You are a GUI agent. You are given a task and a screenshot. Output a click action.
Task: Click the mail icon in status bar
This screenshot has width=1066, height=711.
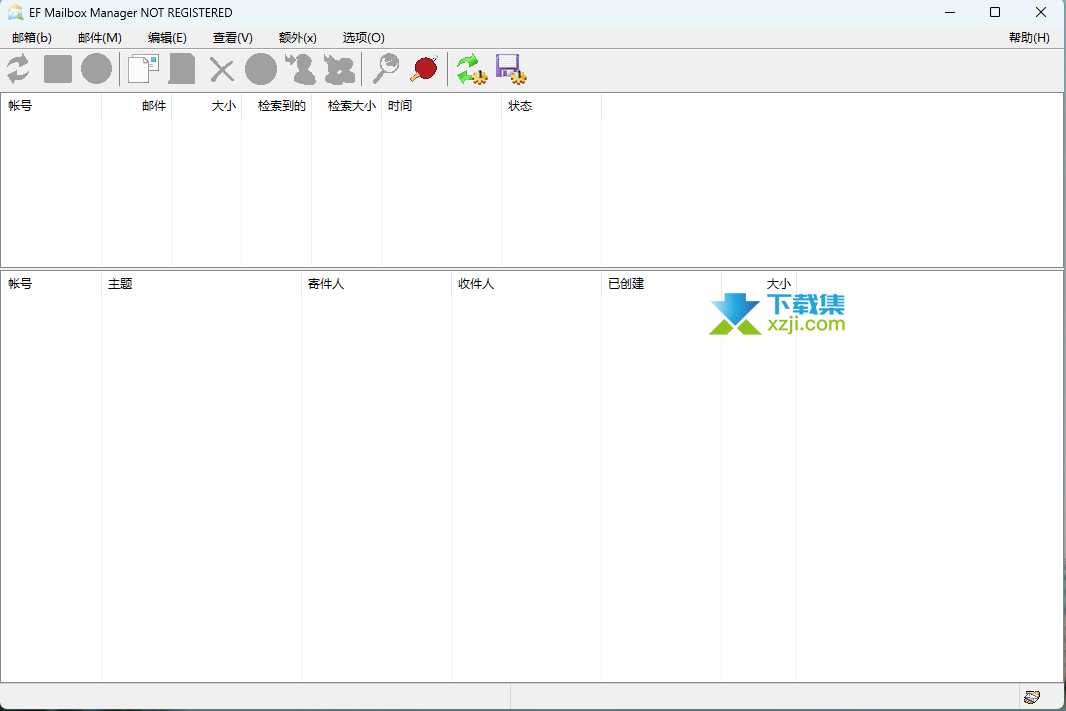(x=1032, y=696)
